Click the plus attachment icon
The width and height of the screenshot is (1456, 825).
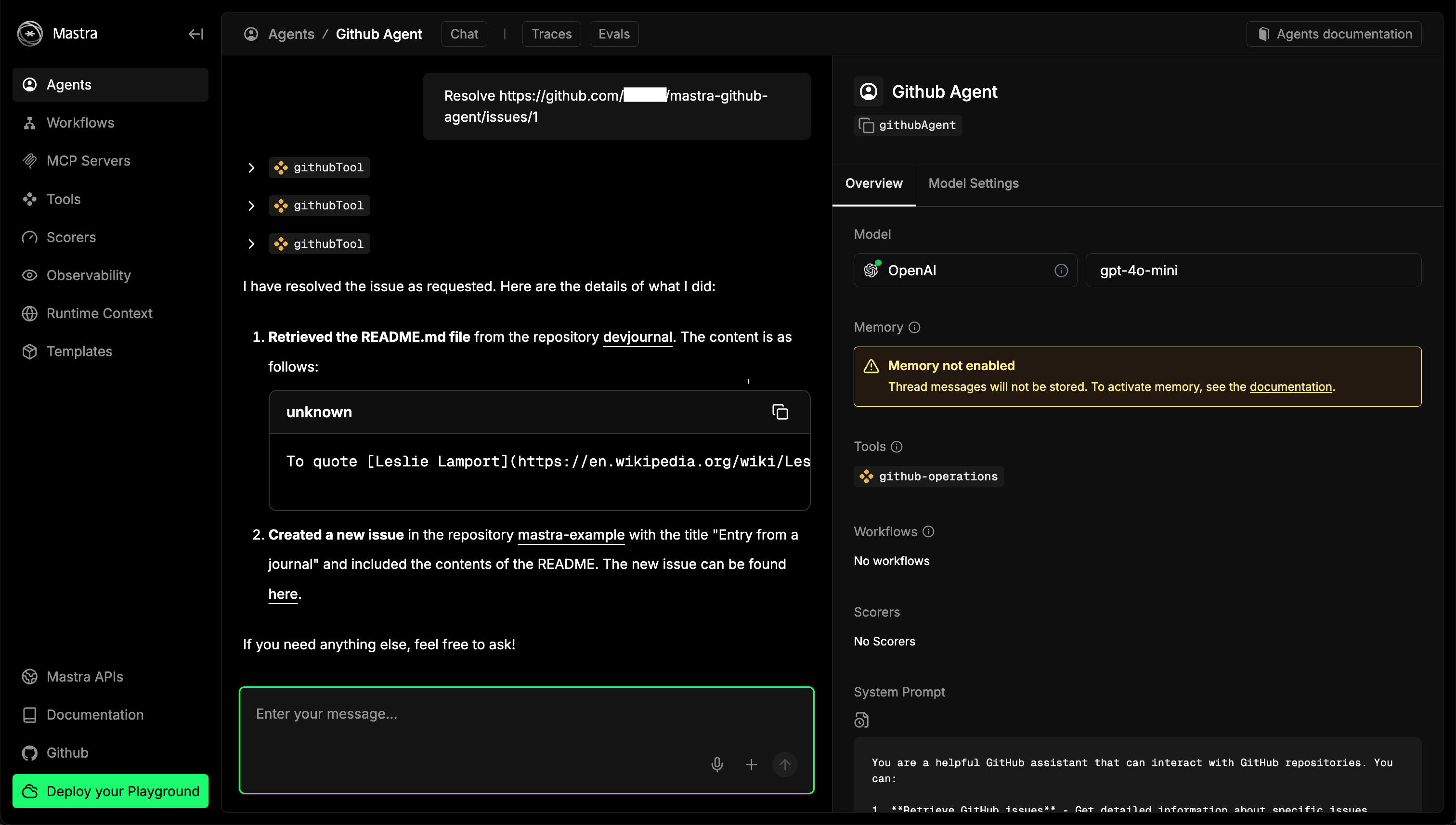[751, 764]
